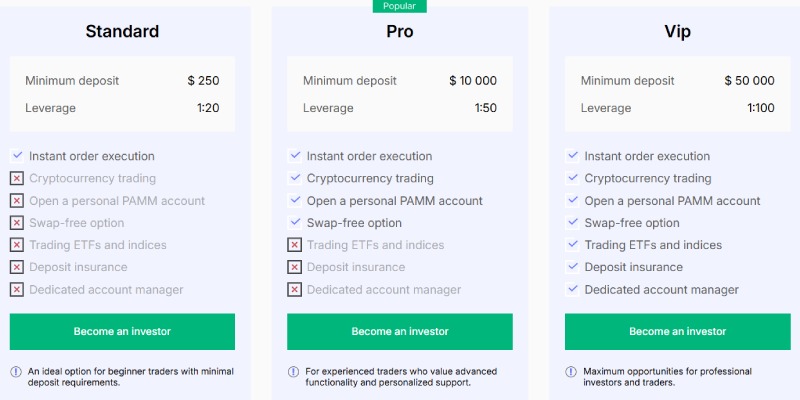Click Standard's Cryptocurrency trading red X icon
Image resolution: width=800 pixels, height=400 pixels.
(x=17, y=178)
